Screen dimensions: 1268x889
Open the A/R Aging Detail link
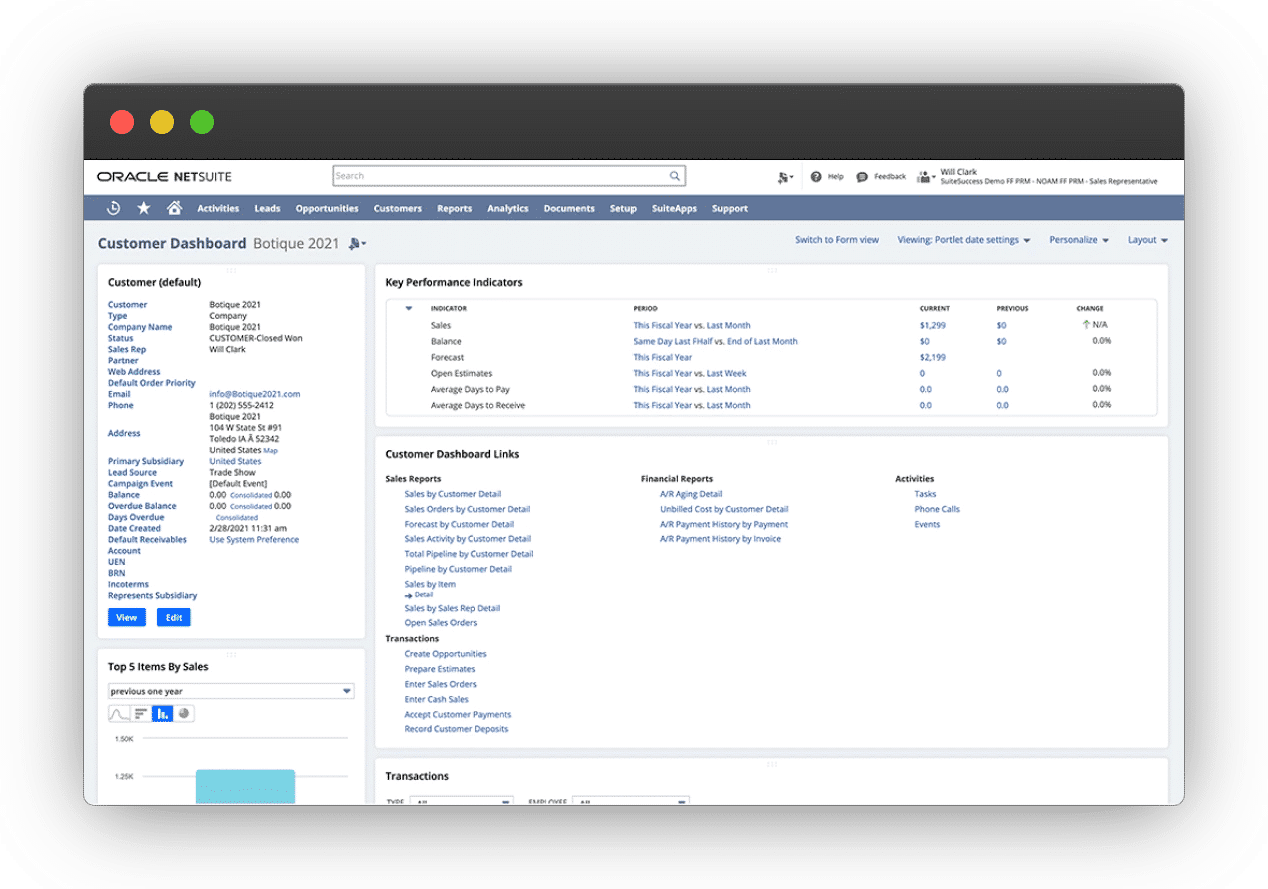[690, 494]
